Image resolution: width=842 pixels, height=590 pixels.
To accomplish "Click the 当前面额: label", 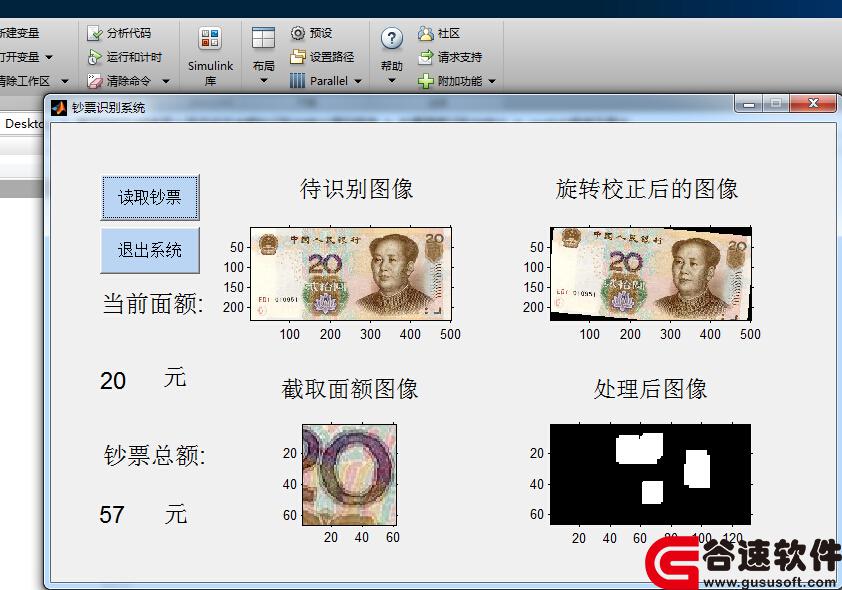I will point(153,304).
